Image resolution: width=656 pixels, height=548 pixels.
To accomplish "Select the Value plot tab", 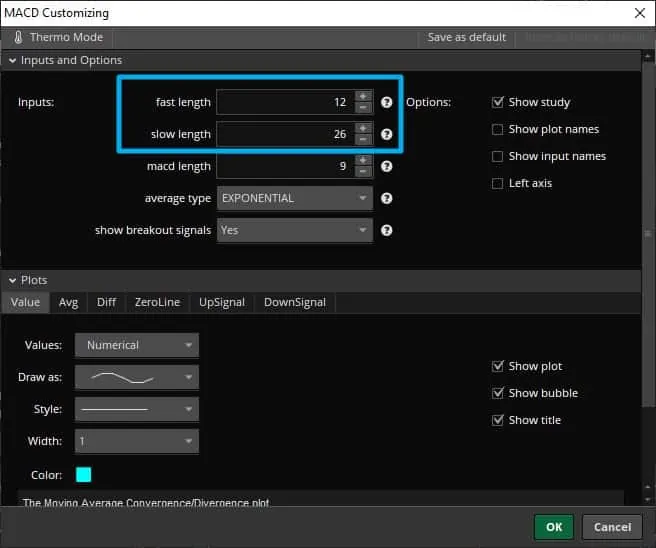I will [x=26, y=302].
